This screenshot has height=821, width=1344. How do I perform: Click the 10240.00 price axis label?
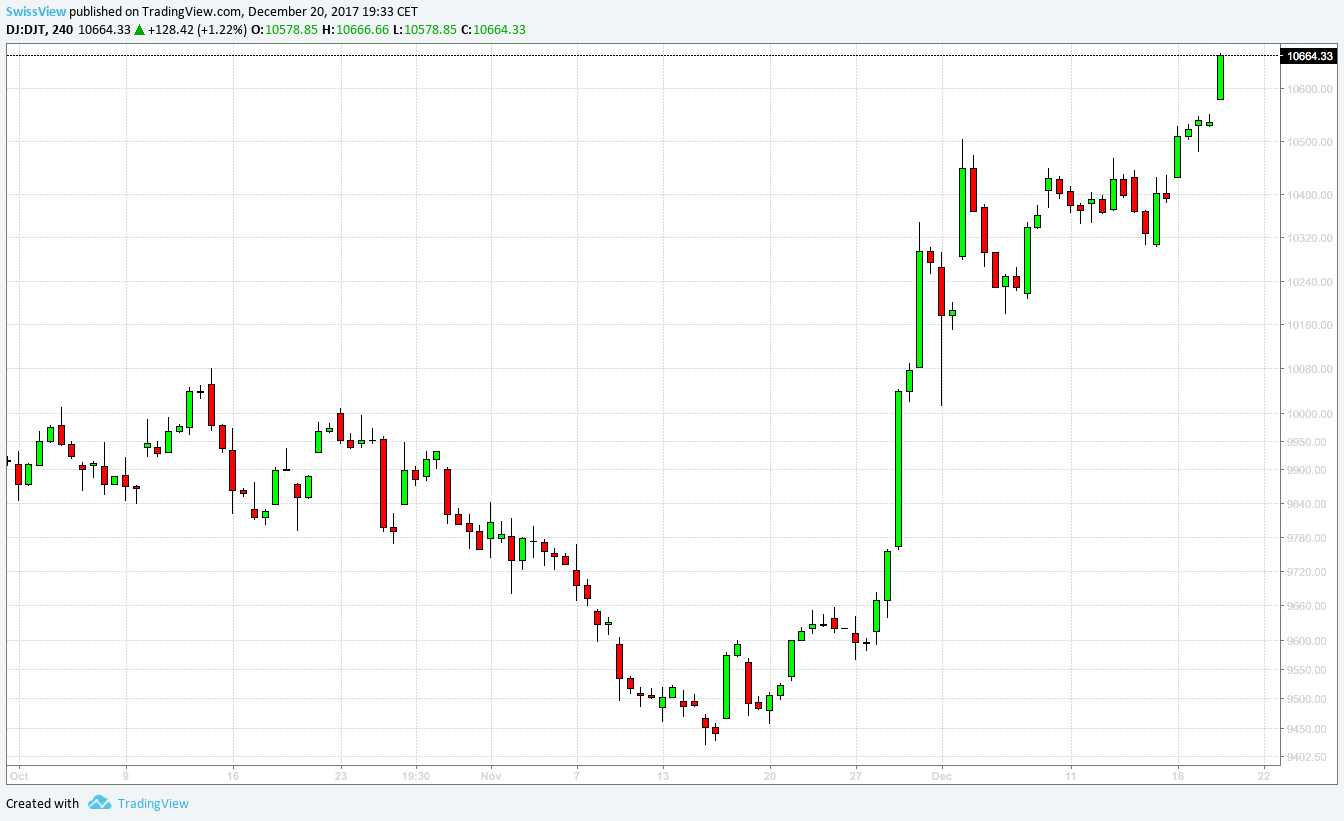click(x=1311, y=281)
